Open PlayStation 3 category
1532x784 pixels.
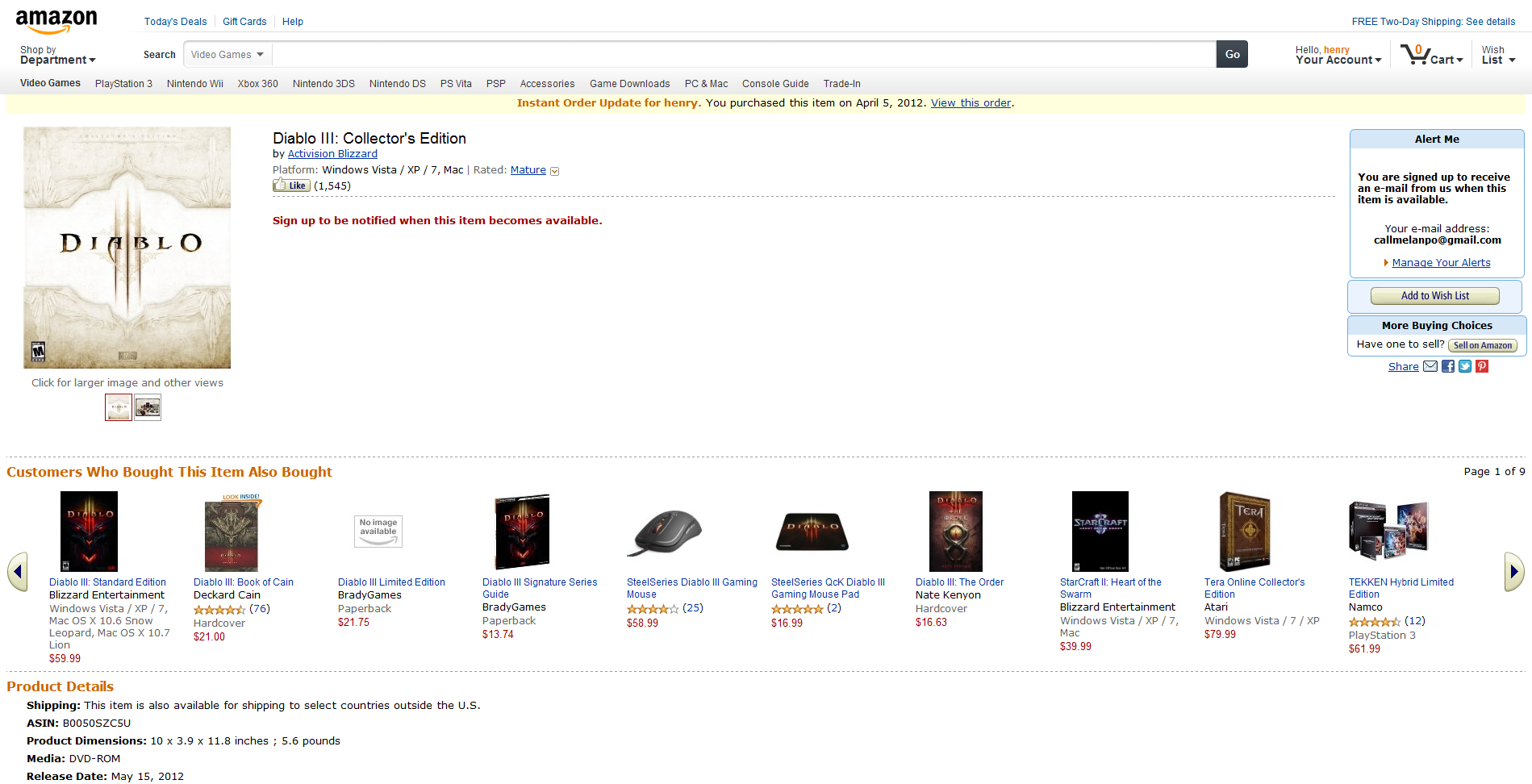tap(123, 84)
